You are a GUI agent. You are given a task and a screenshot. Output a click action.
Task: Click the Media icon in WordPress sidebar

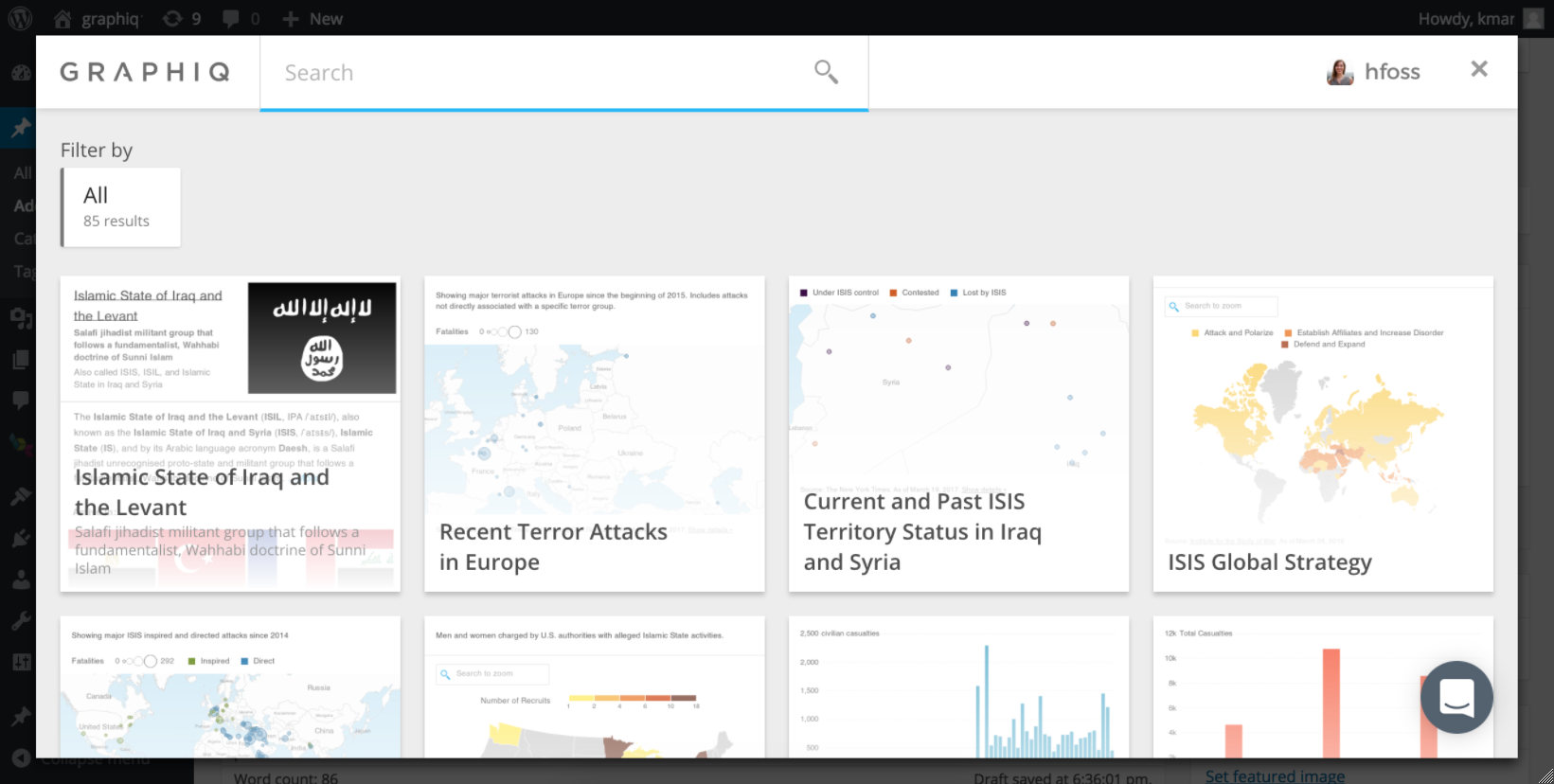click(x=20, y=317)
